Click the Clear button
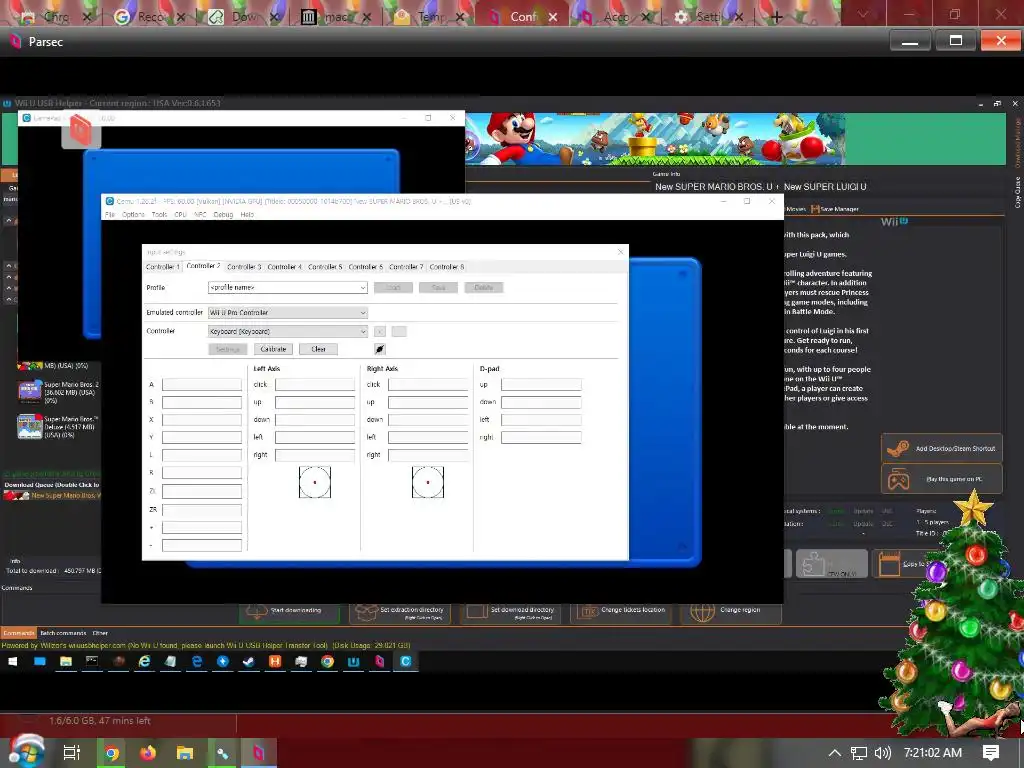The height and width of the screenshot is (768, 1024). [318, 349]
